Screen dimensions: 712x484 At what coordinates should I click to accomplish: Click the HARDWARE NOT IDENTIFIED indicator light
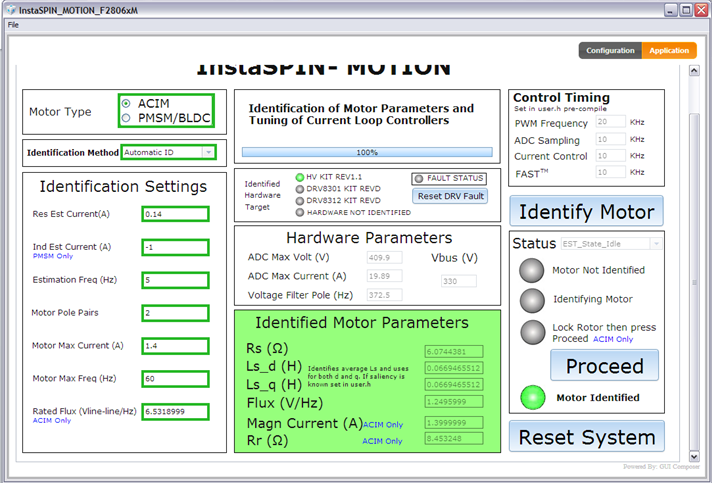pyautogui.click(x=300, y=212)
